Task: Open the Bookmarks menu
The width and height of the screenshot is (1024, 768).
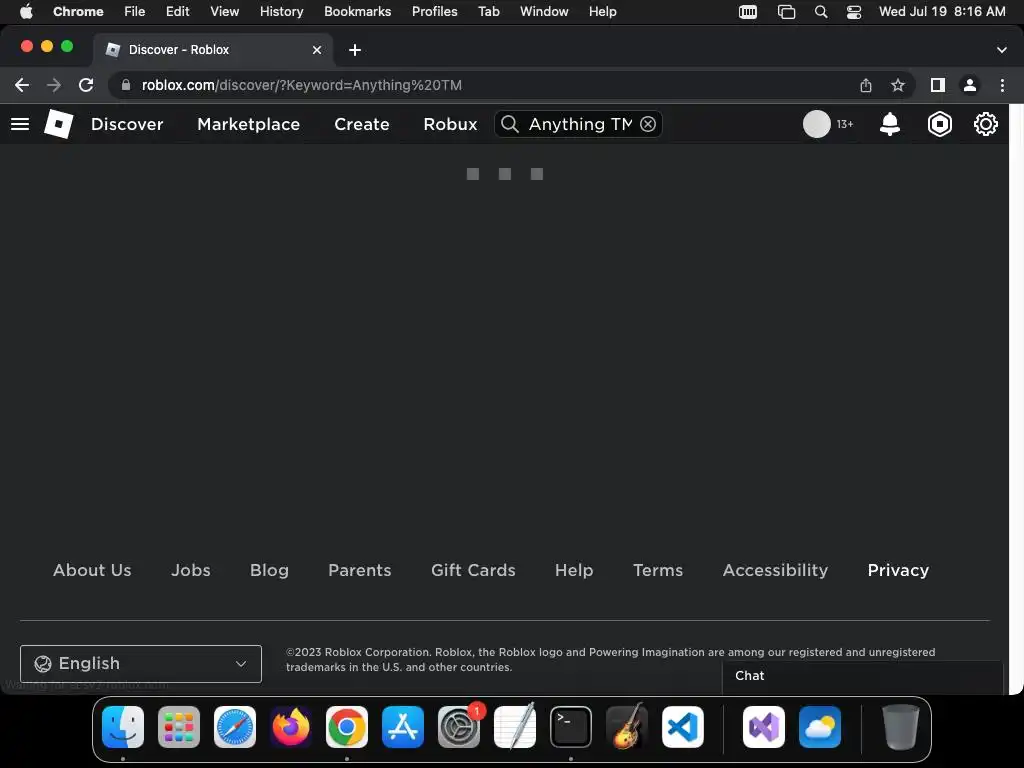Action: click(x=358, y=12)
